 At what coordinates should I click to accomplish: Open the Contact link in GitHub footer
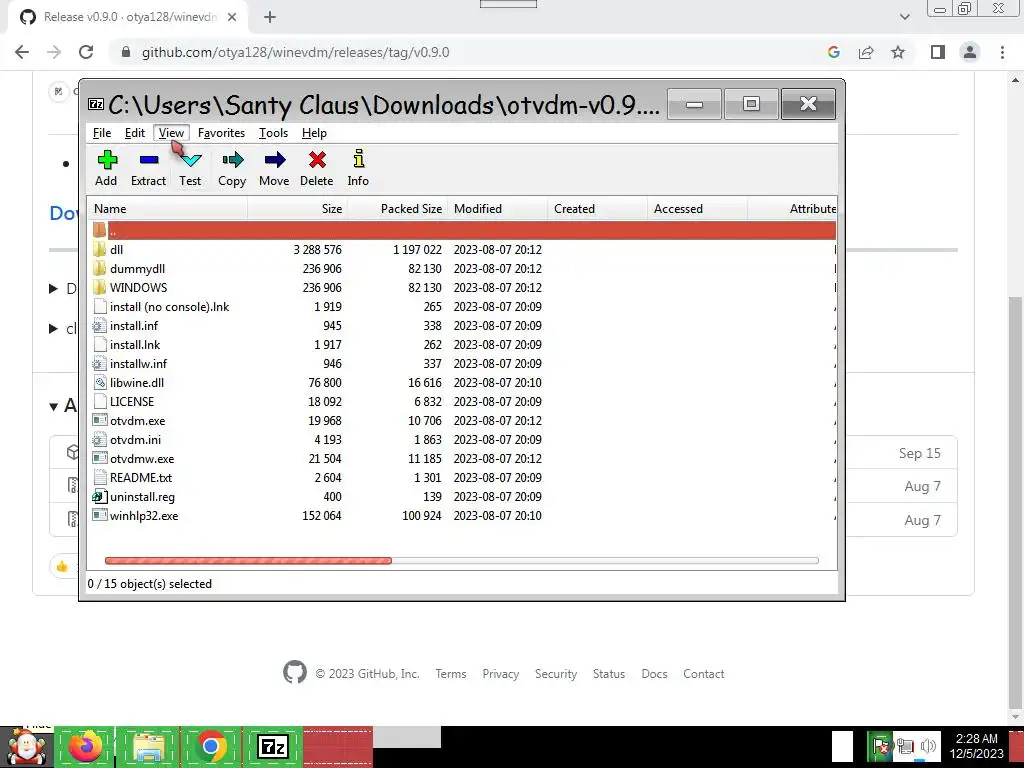703,673
